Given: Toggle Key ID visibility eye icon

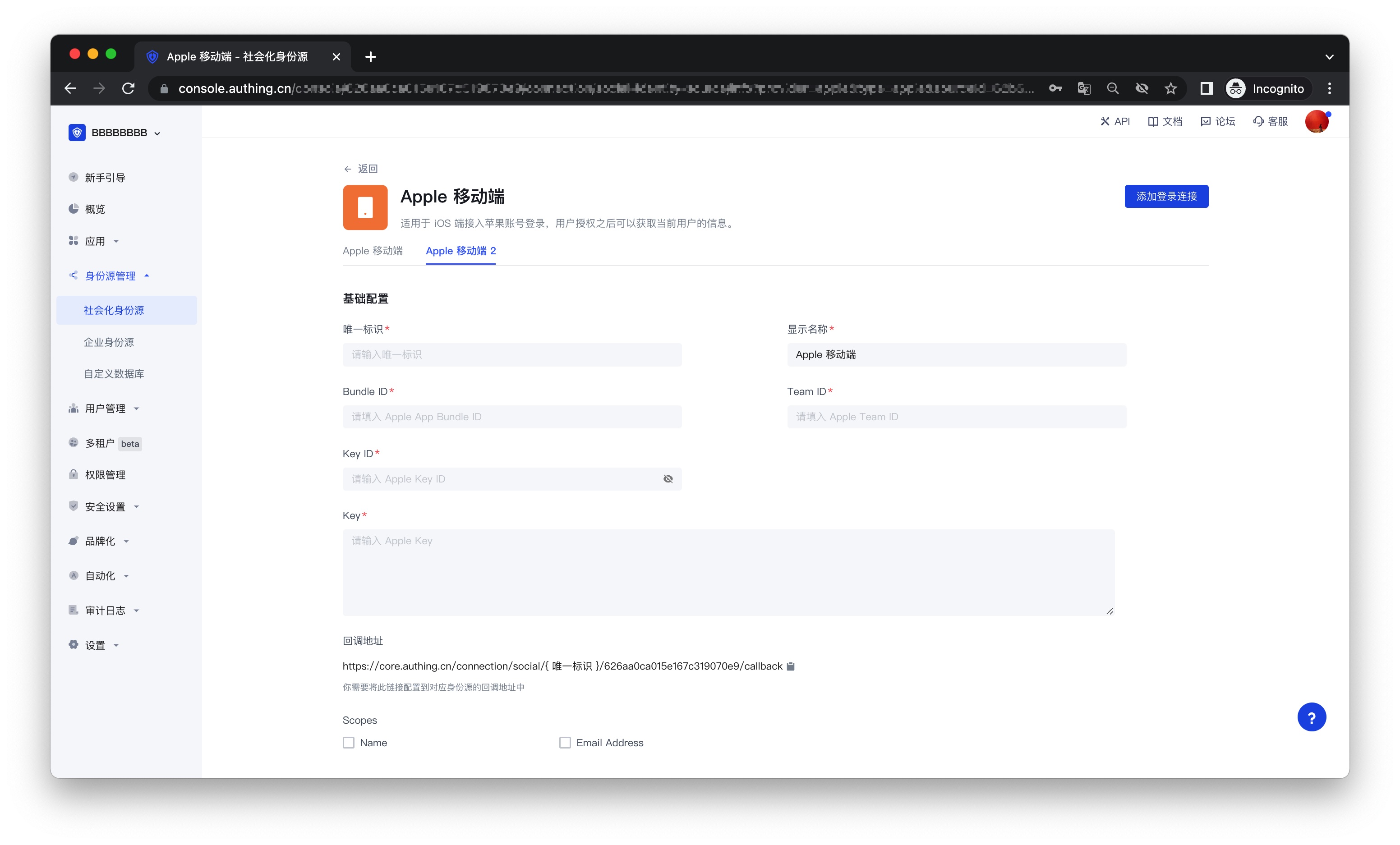Looking at the screenshot, I should [x=668, y=479].
